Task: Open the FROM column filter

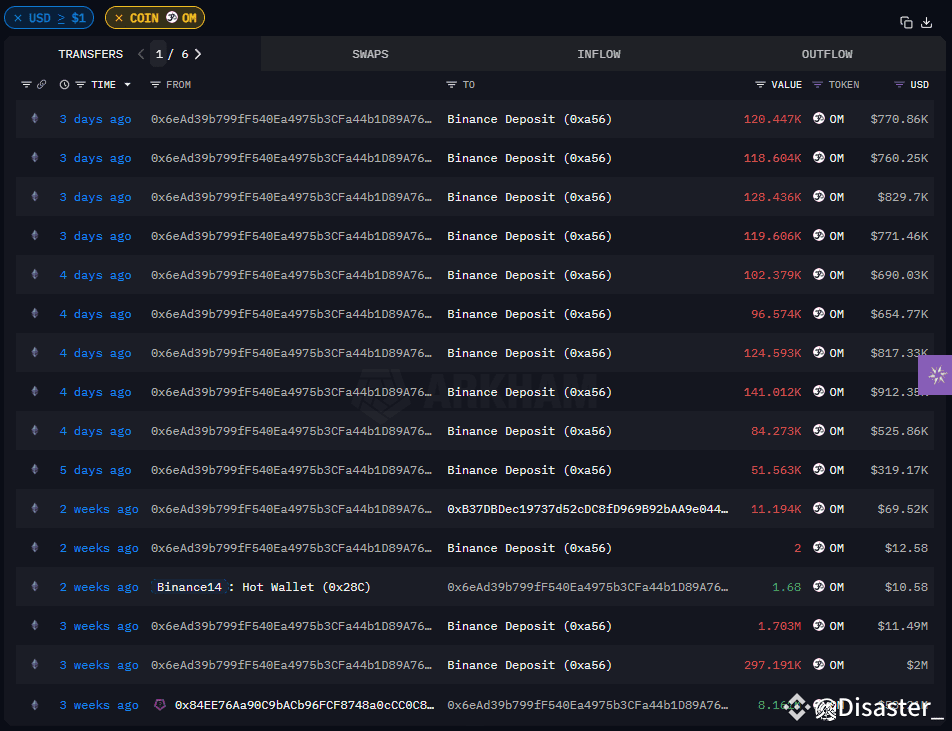Action: coord(155,84)
